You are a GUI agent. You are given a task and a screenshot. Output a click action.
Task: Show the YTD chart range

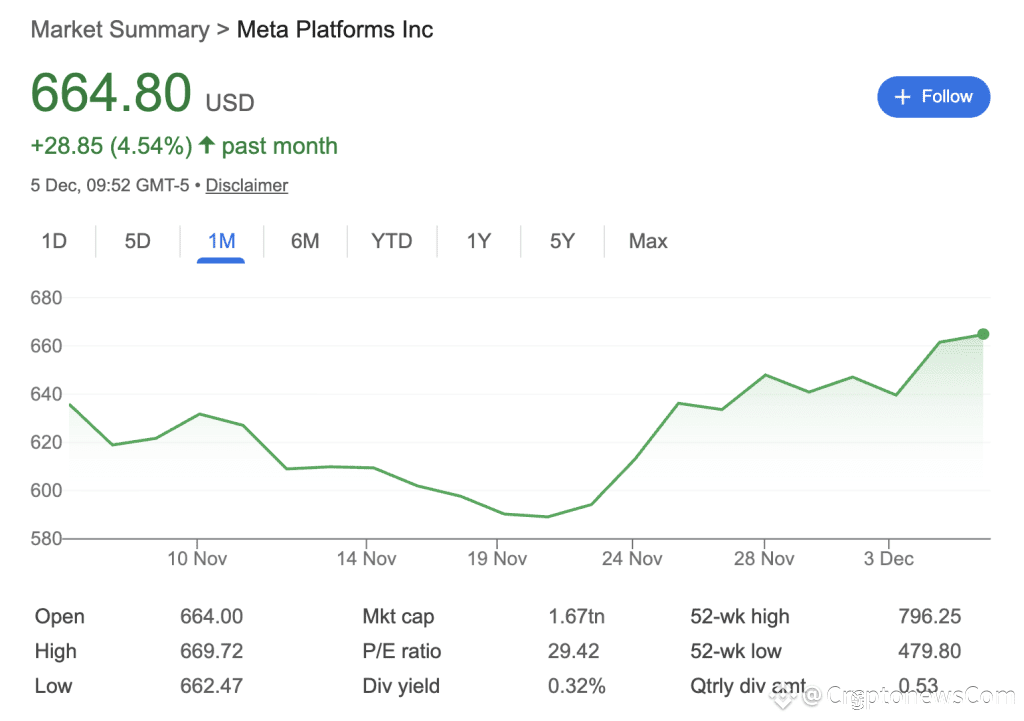(391, 241)
